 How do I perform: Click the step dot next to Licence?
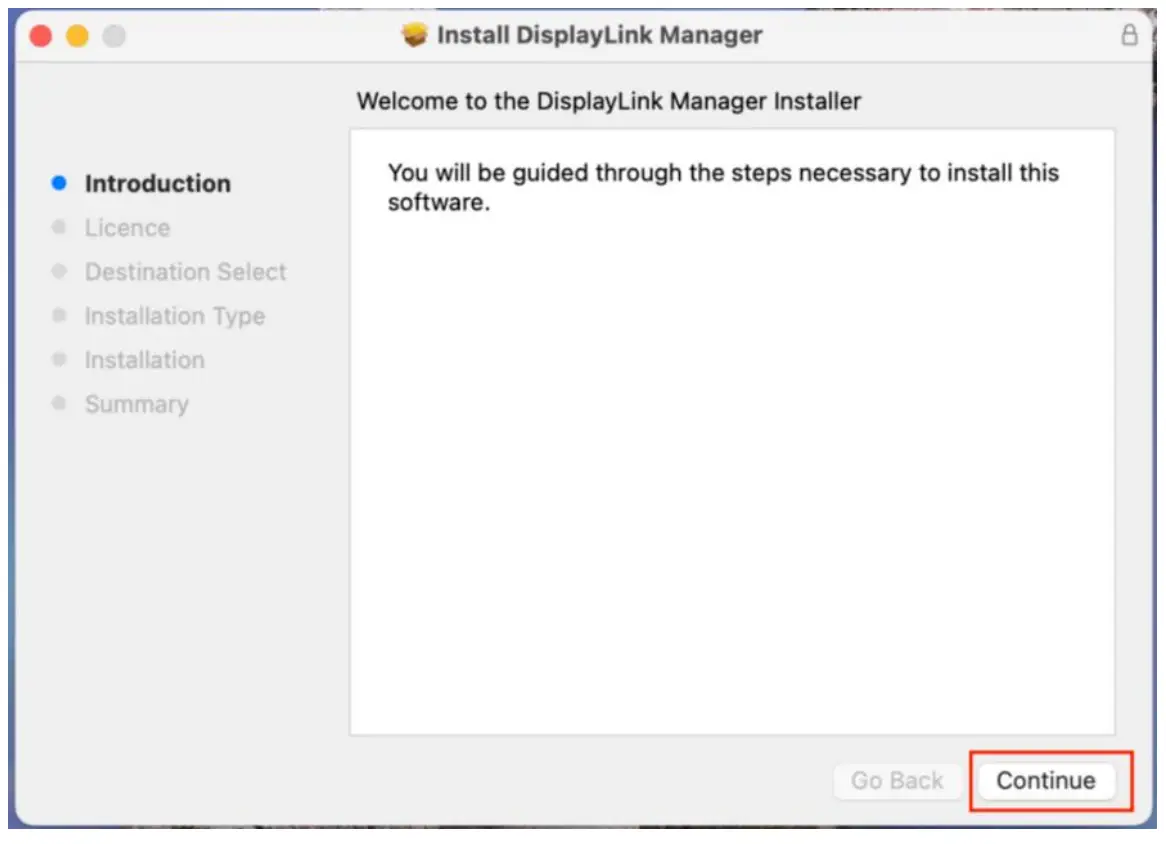coord(56,228)
